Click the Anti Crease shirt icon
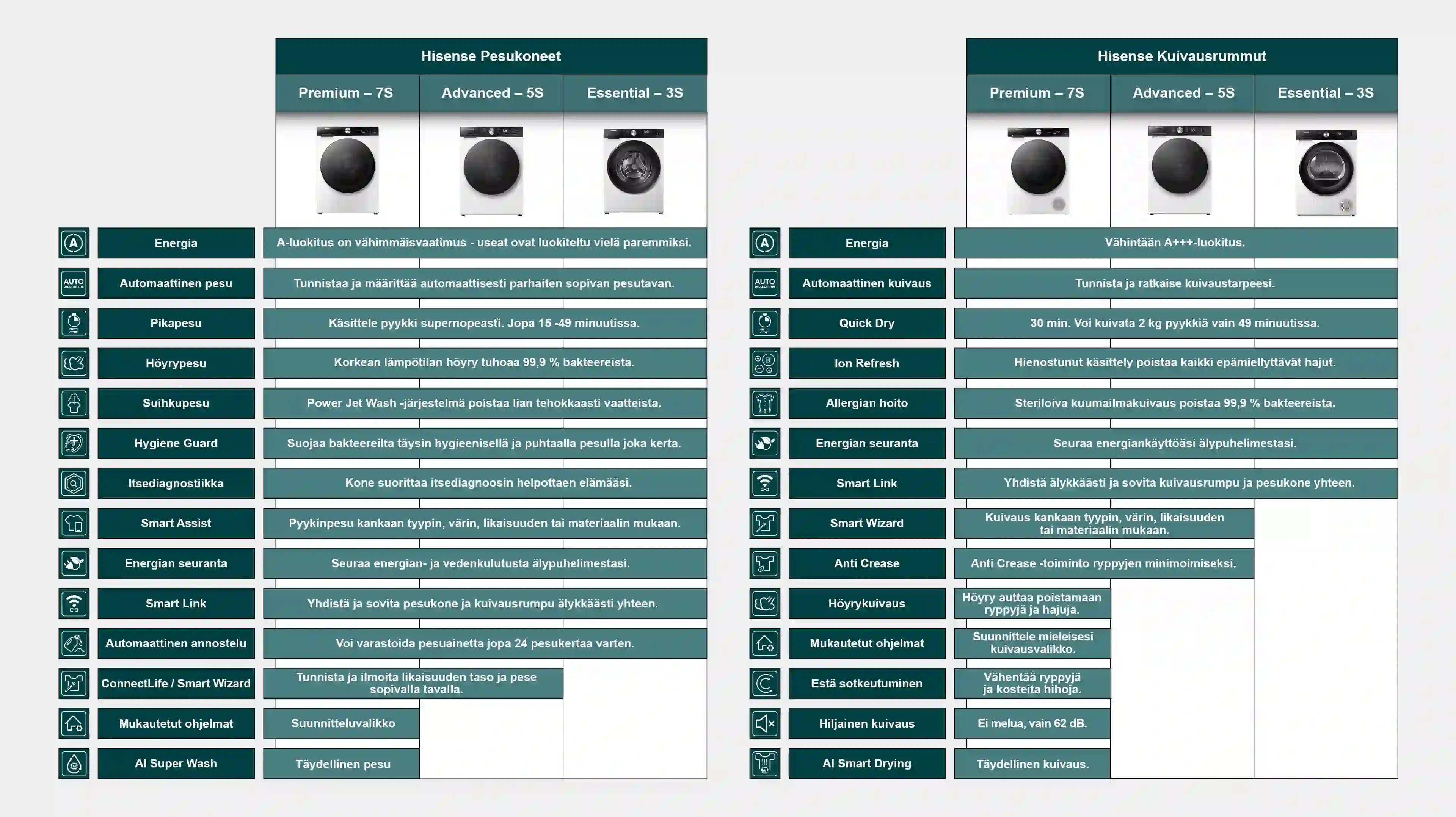1456x817 pixels. 765,563
